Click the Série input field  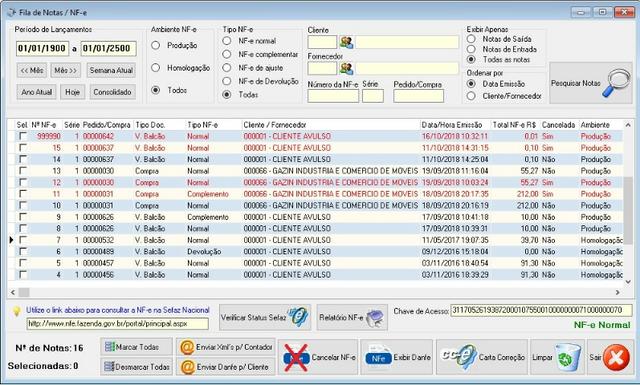[x=373, y=96]
